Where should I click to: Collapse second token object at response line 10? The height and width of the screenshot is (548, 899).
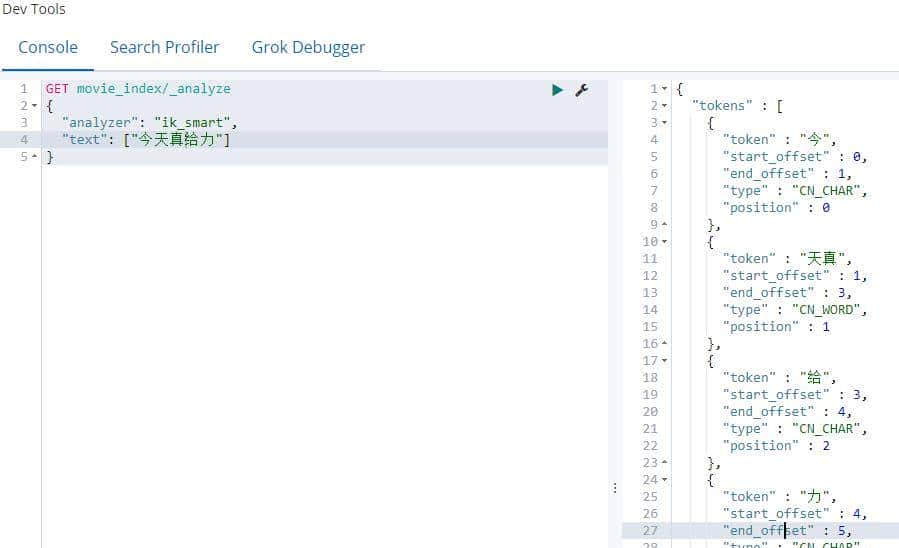(x=665, y=241)
